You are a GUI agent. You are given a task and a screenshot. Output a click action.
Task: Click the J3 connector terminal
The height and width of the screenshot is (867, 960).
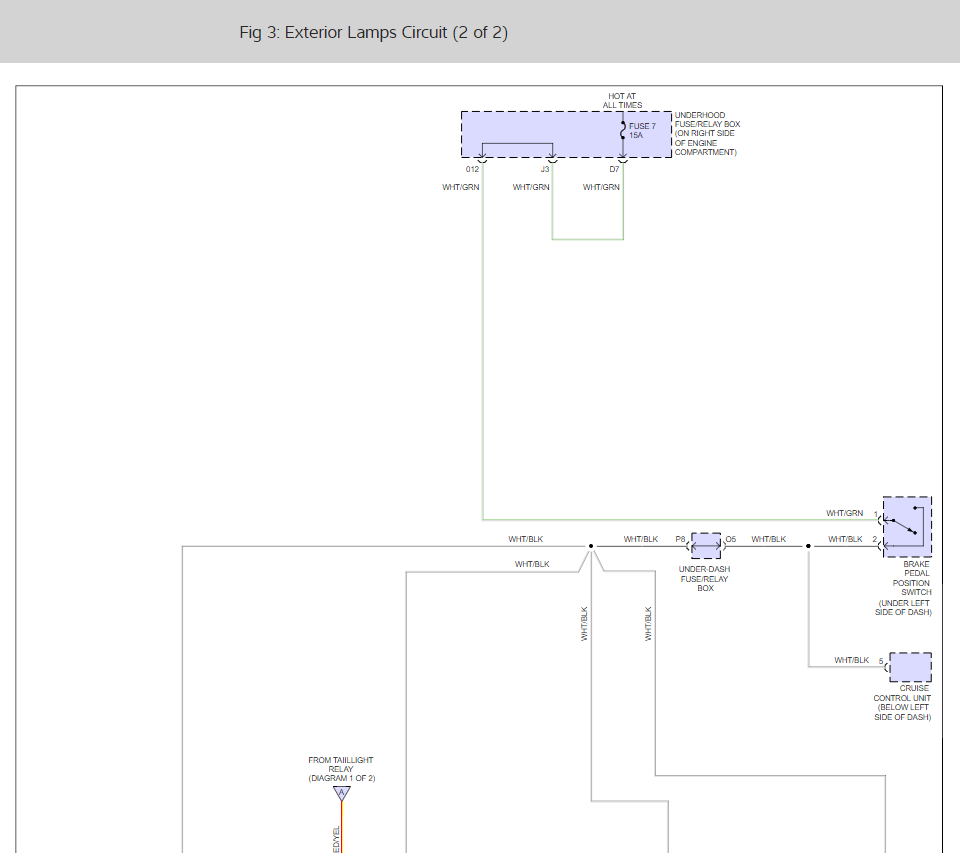coord(552,158)
